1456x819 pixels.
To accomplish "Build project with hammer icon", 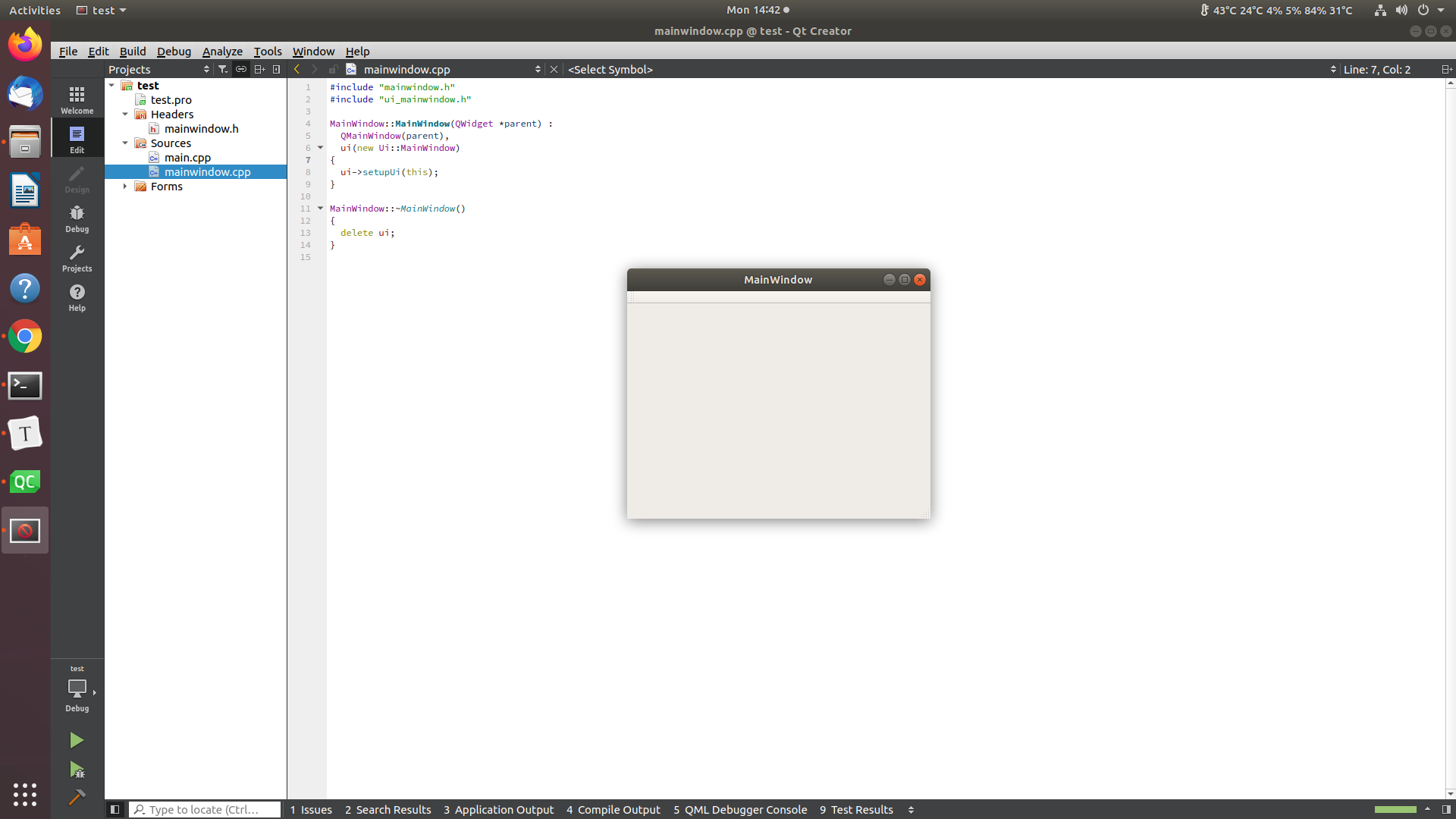I will [x=77, y=797].
